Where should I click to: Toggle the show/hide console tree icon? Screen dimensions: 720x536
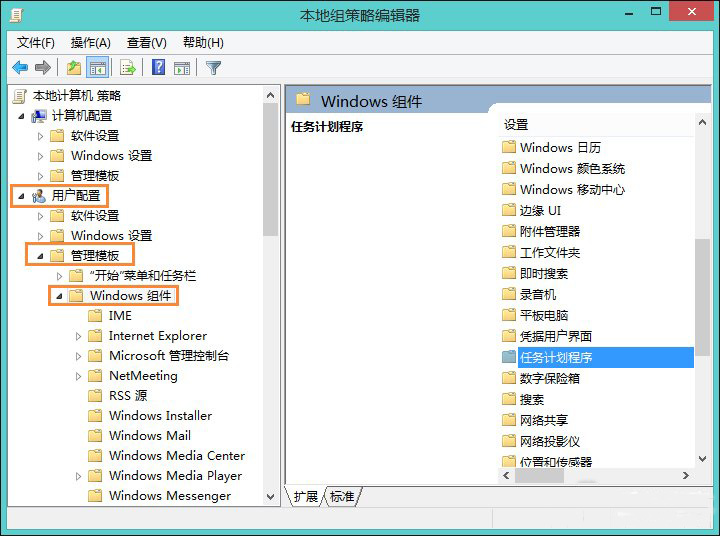coord(98,68)
